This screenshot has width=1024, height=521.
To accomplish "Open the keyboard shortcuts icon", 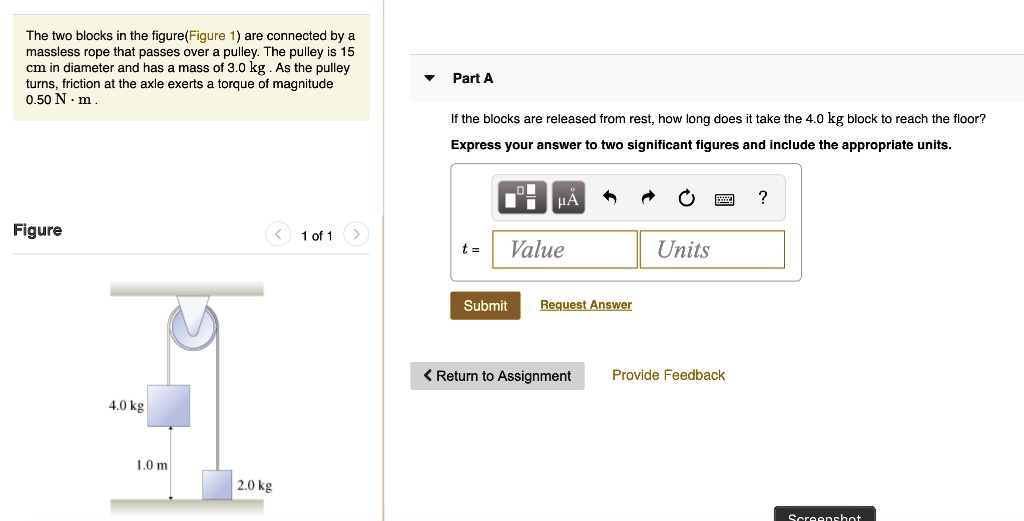I will (725, 199).
